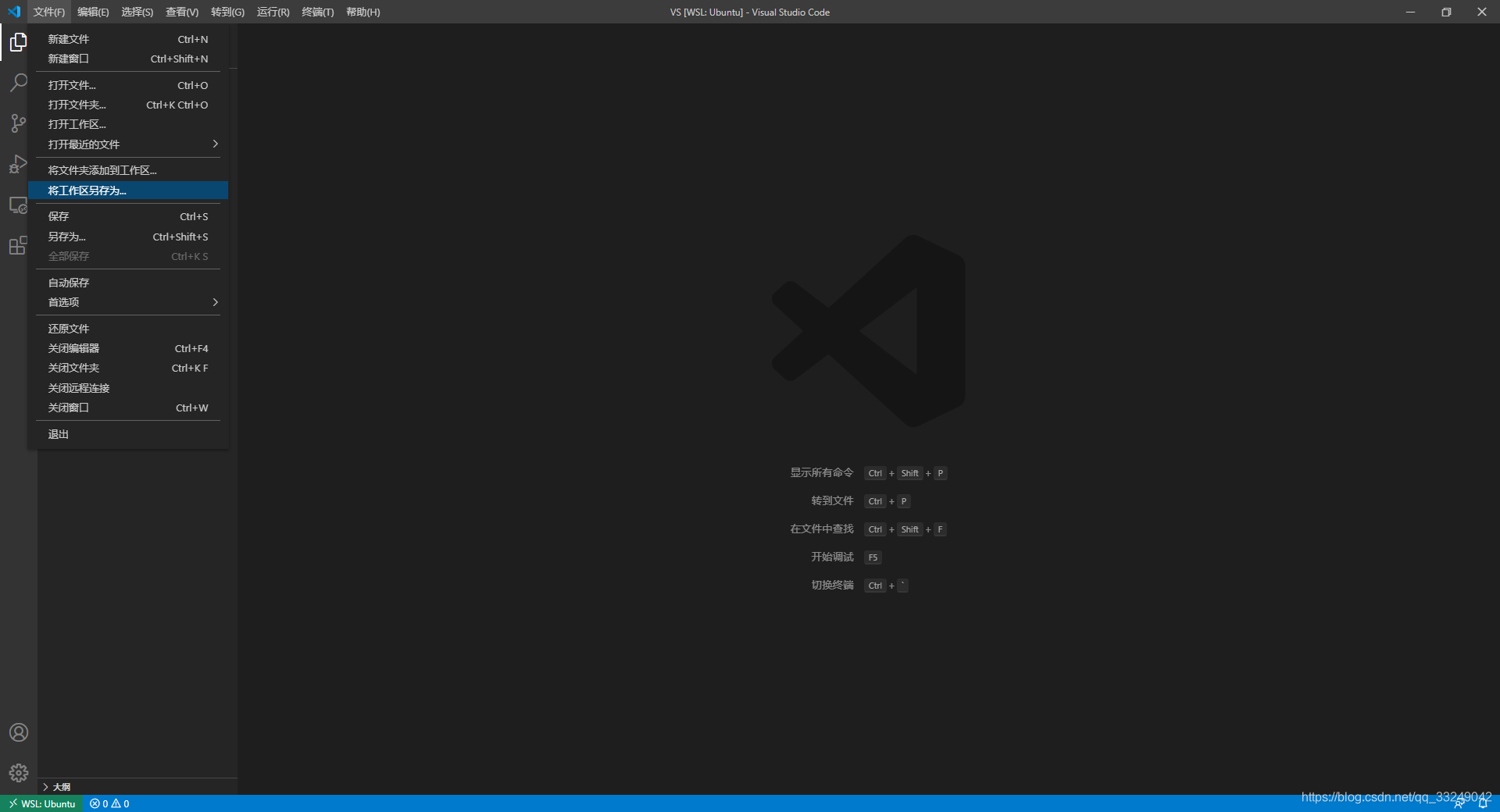The width and height of the screenshot is (1500, 812).
Task: Open the 编辑(E) menu
Action: coord(93,12)
